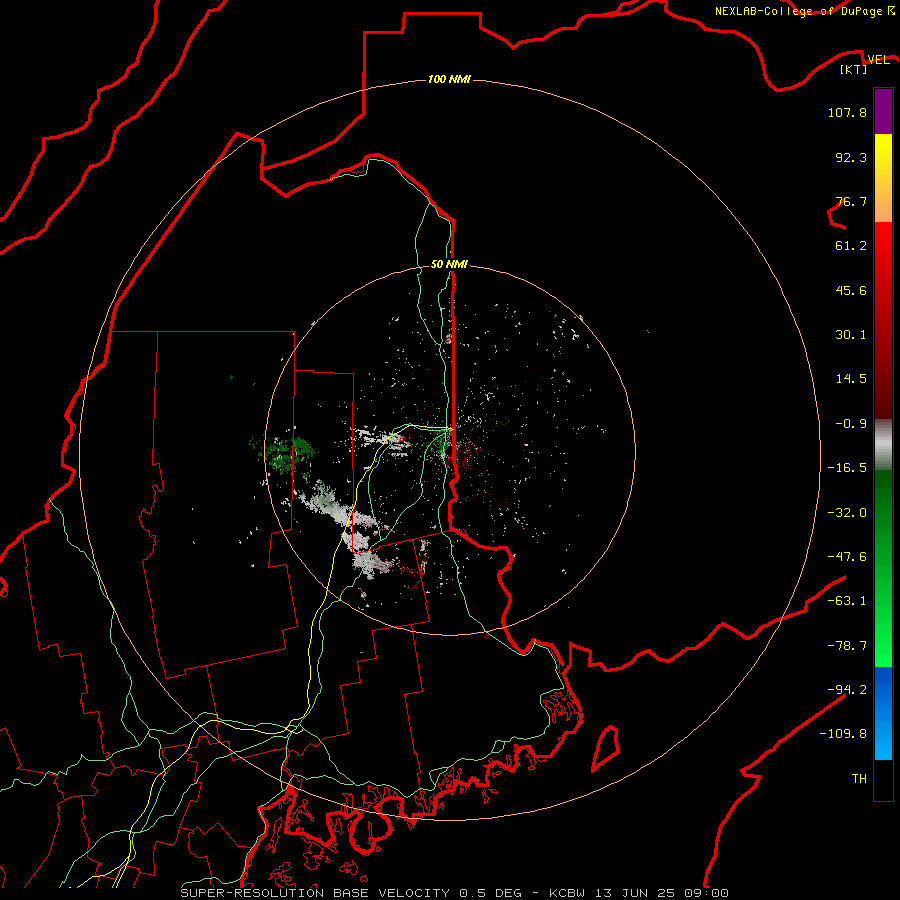Viewport: 900px width, 900px height.
Task: Pick the black TH segment of color bar
Action: pos(883,779)
